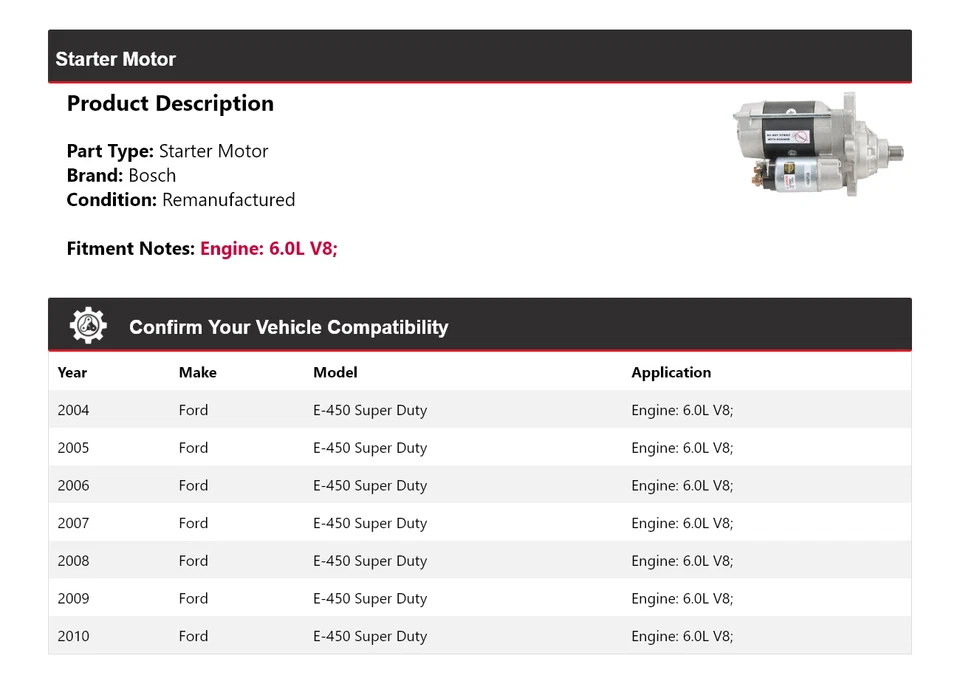Image resolution: width=960 pixels, height=684 pixels.
Task: Click the 2004 Ford E-450 compatibility row
Action: point(480,409)
